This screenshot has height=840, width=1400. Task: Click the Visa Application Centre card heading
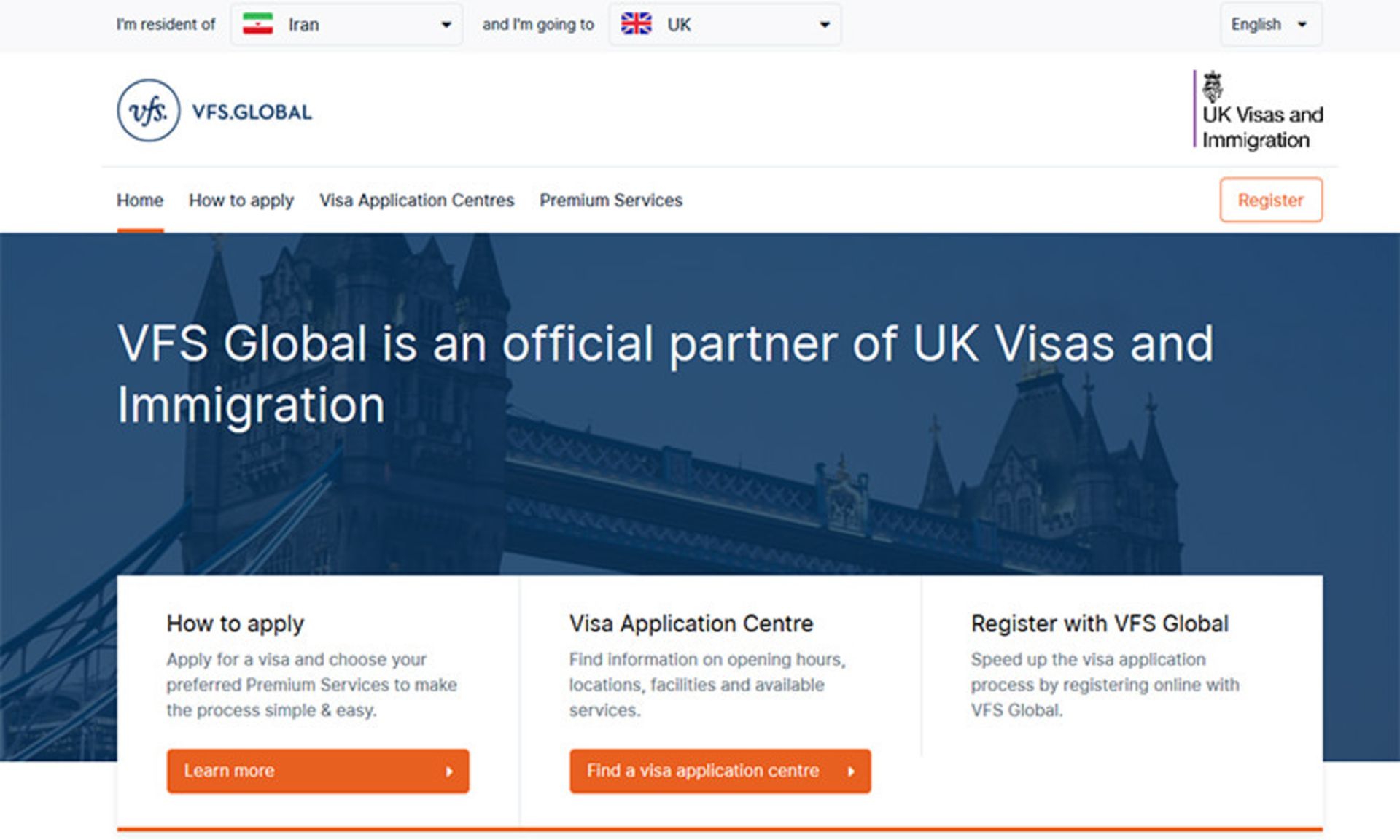(691, 623)
